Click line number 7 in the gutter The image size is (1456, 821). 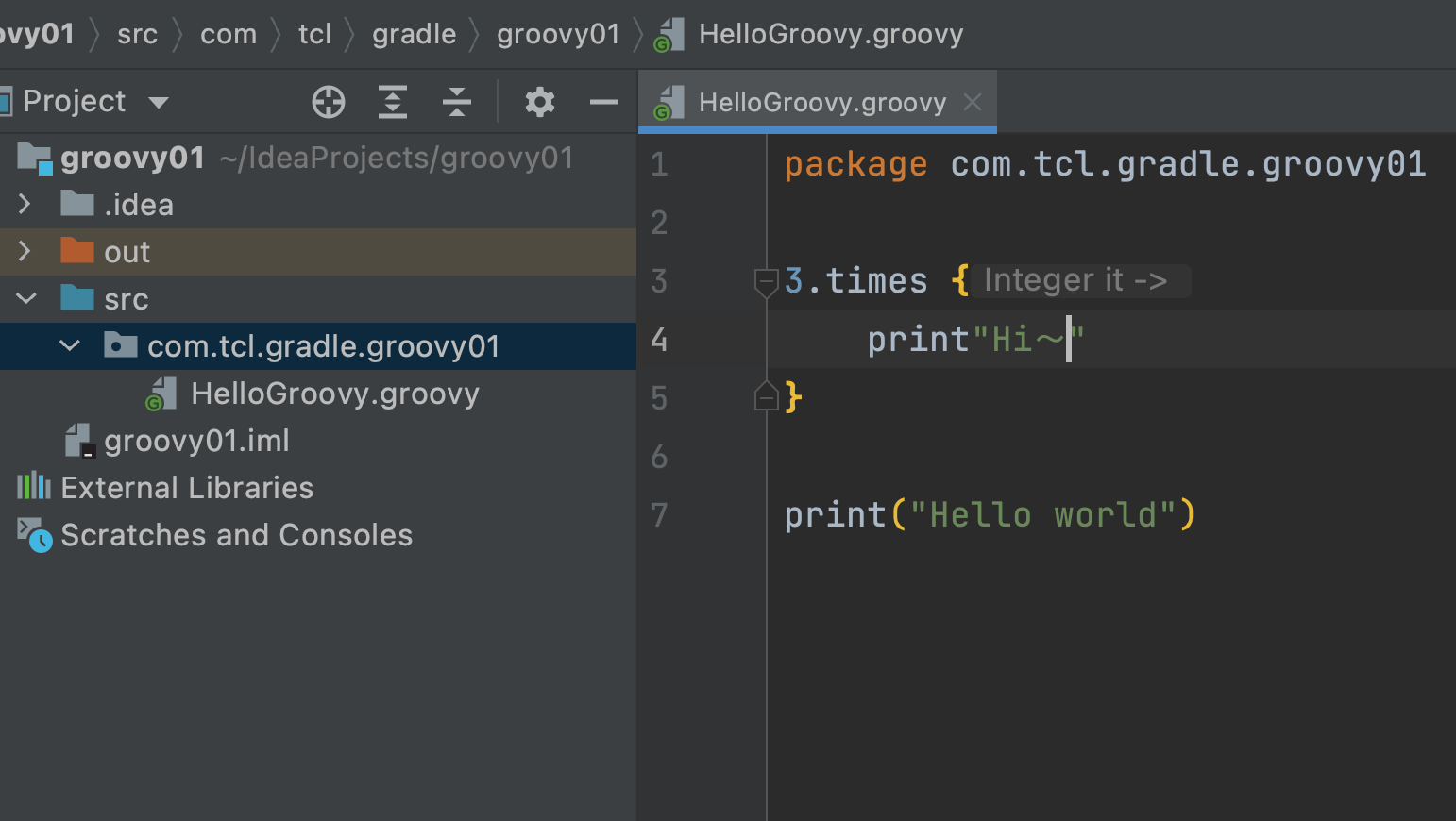[x=659, y=515]
